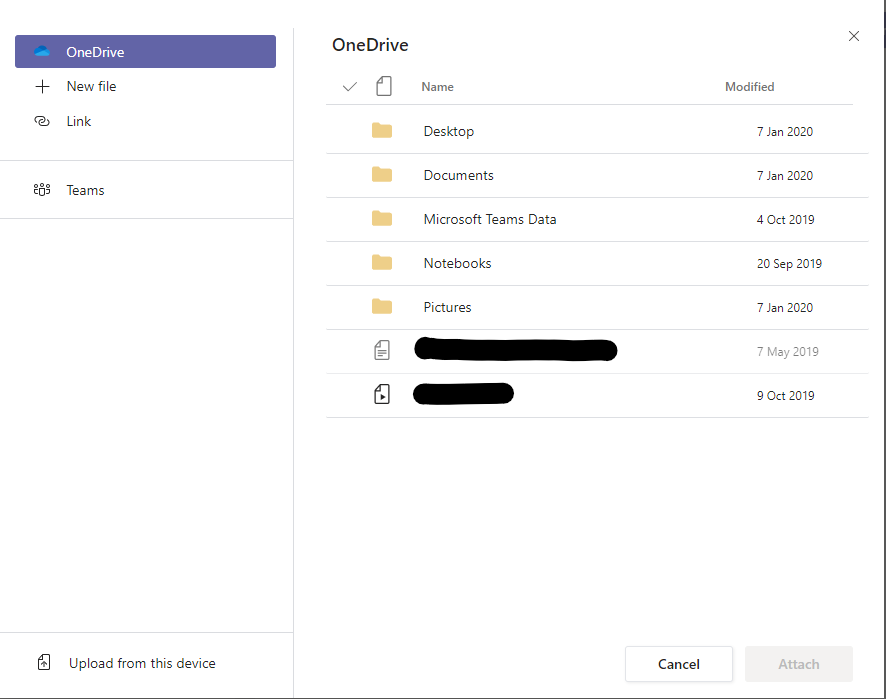Click the Upload from this device link
Viewport: 886px width, 699px height.
pos(142,662)
